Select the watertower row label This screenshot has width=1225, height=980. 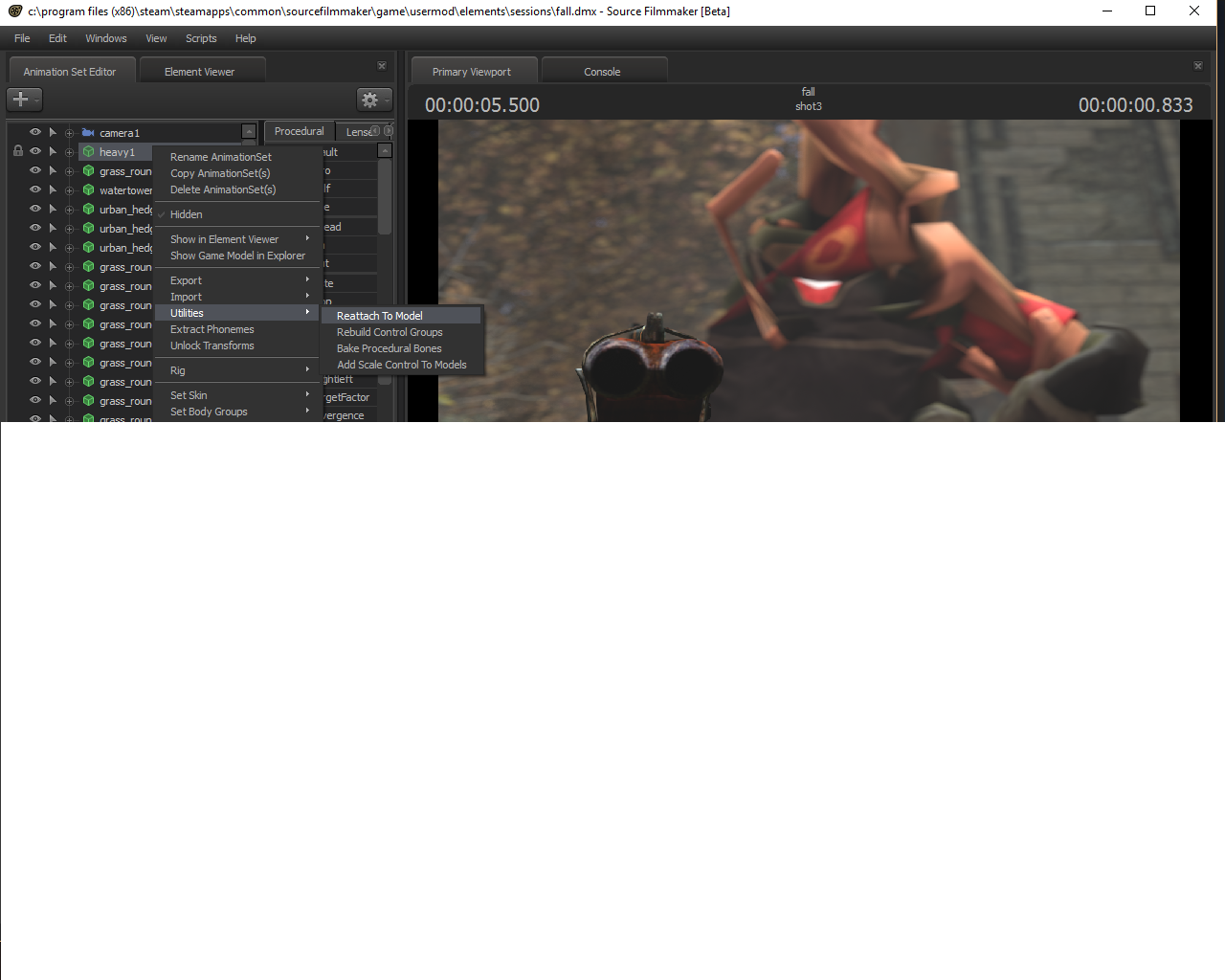coord(125,190)
